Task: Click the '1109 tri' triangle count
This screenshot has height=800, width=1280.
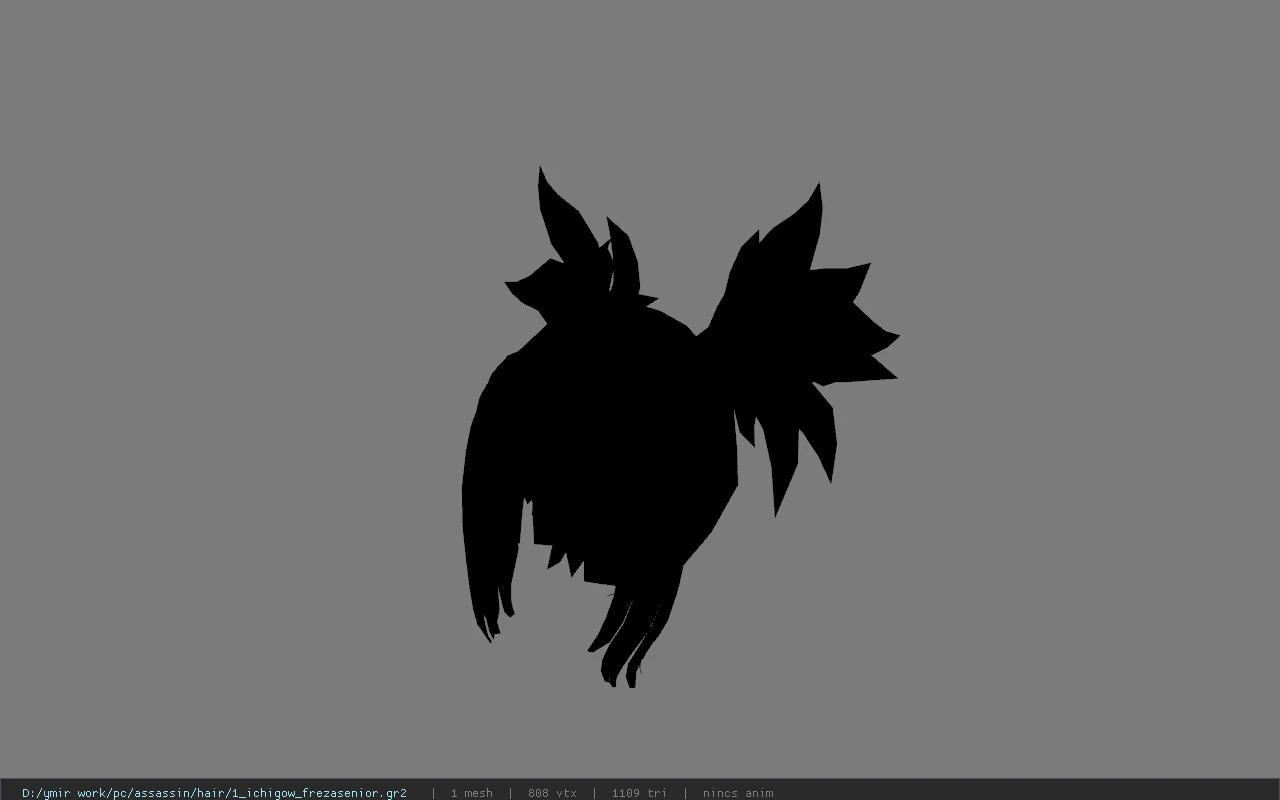Action: pos(639,793)
